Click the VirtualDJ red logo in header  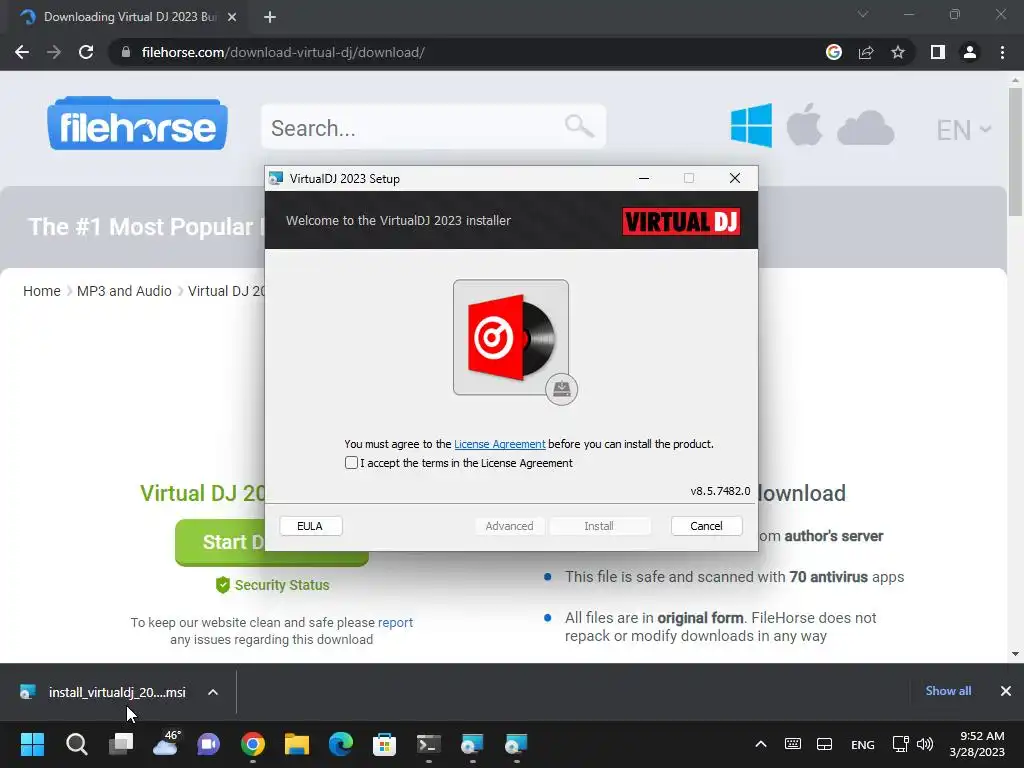tap(681, 221)
